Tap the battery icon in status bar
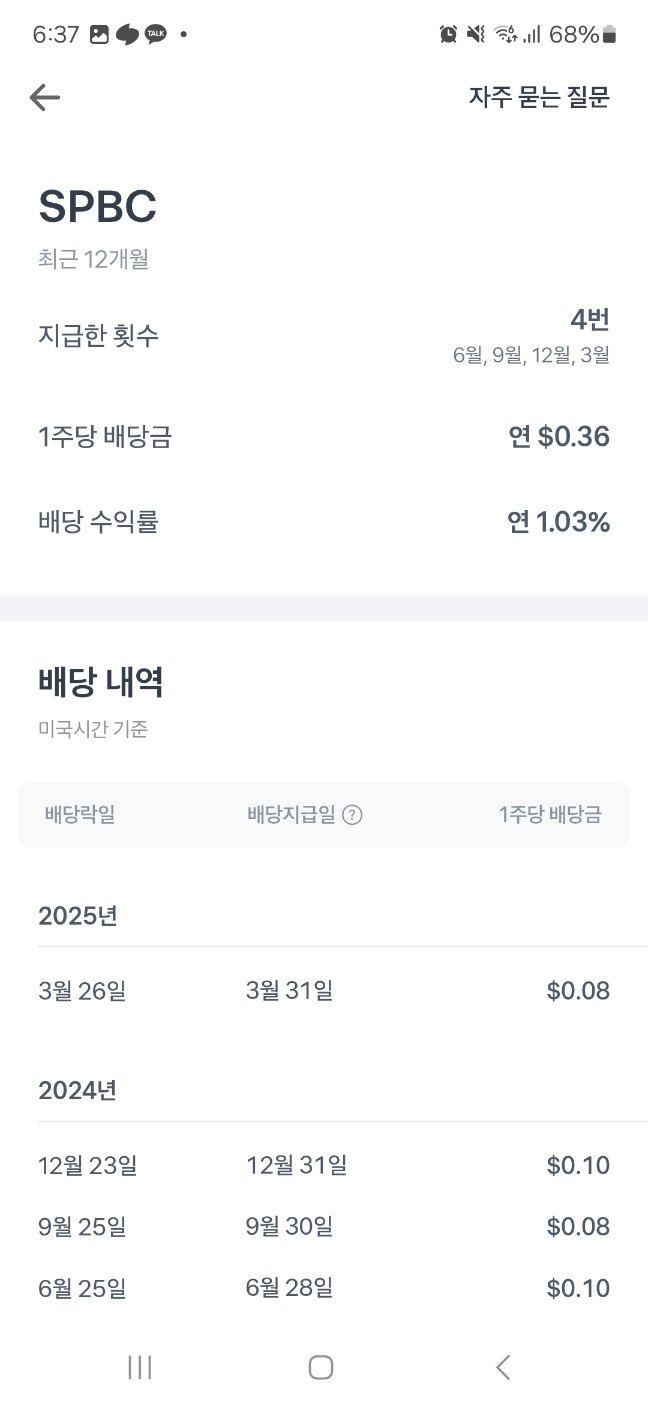 [x=610, y=35]
